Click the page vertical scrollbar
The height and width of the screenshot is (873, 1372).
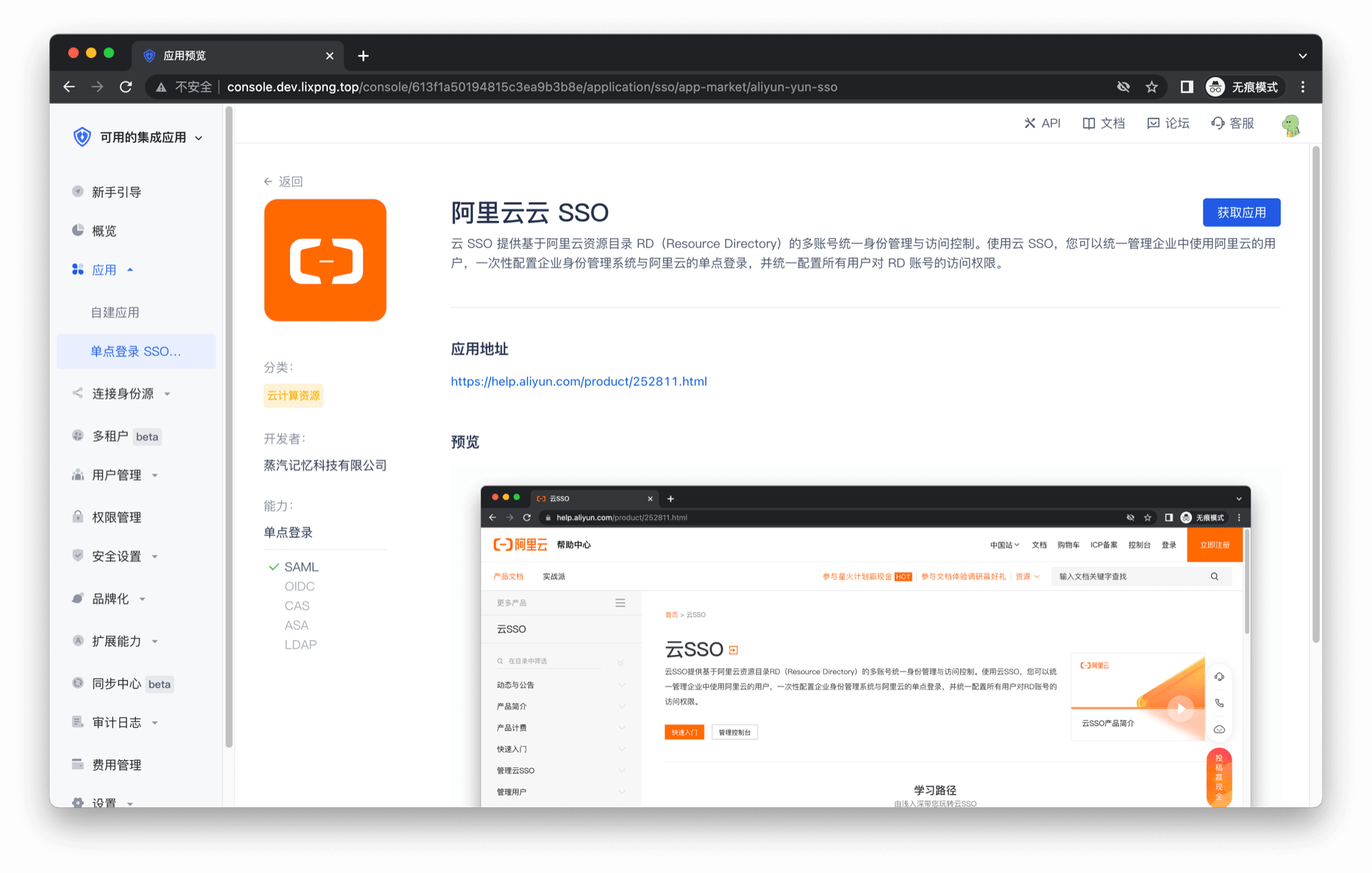click(1315, 393)
